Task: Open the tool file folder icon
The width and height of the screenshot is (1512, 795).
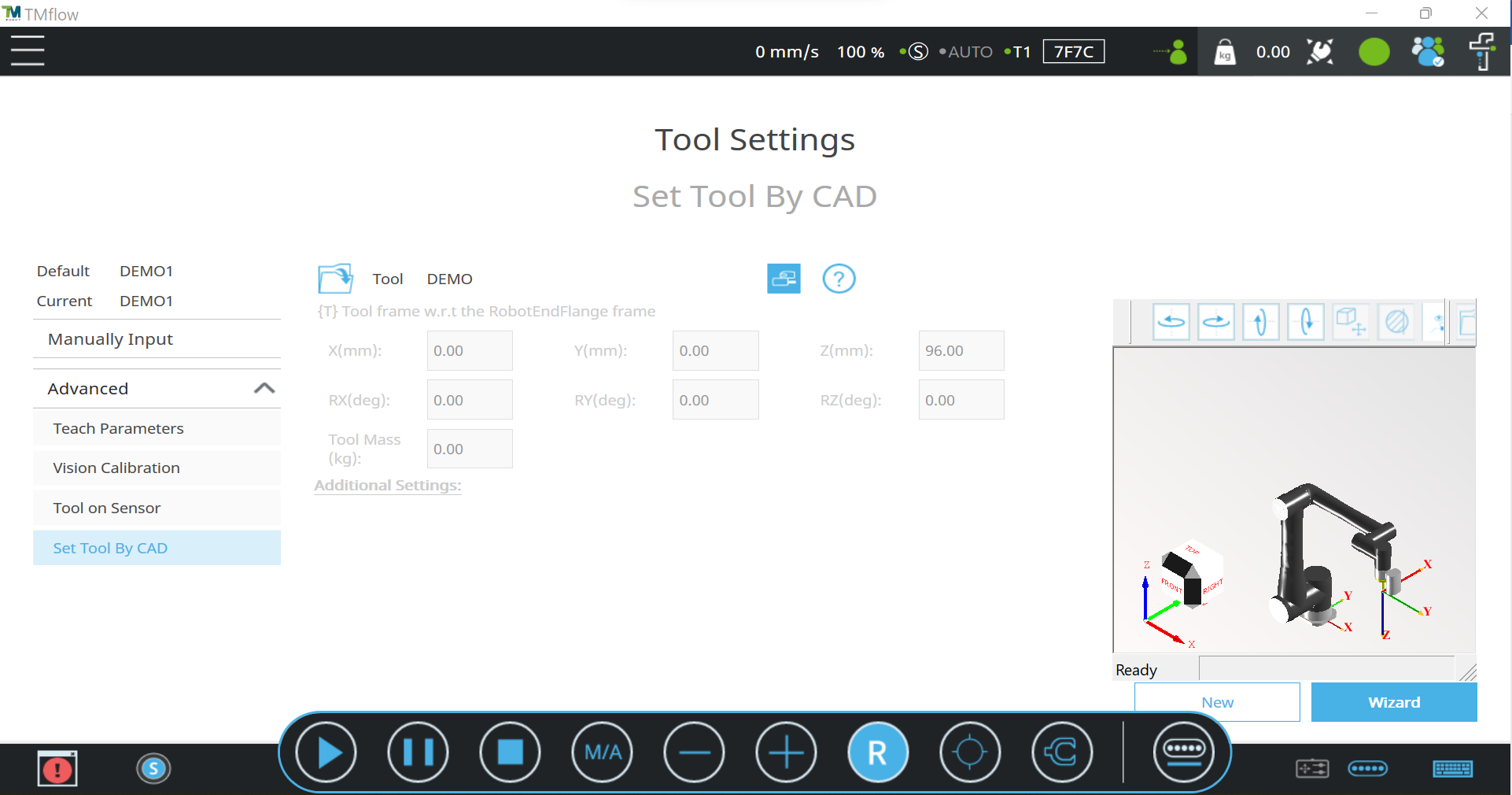Action: (x=335, y=279)
